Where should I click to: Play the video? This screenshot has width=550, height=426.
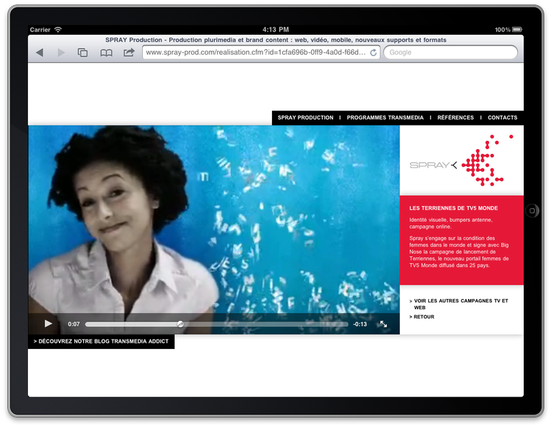pyautogui.click(x=48, y=324)
